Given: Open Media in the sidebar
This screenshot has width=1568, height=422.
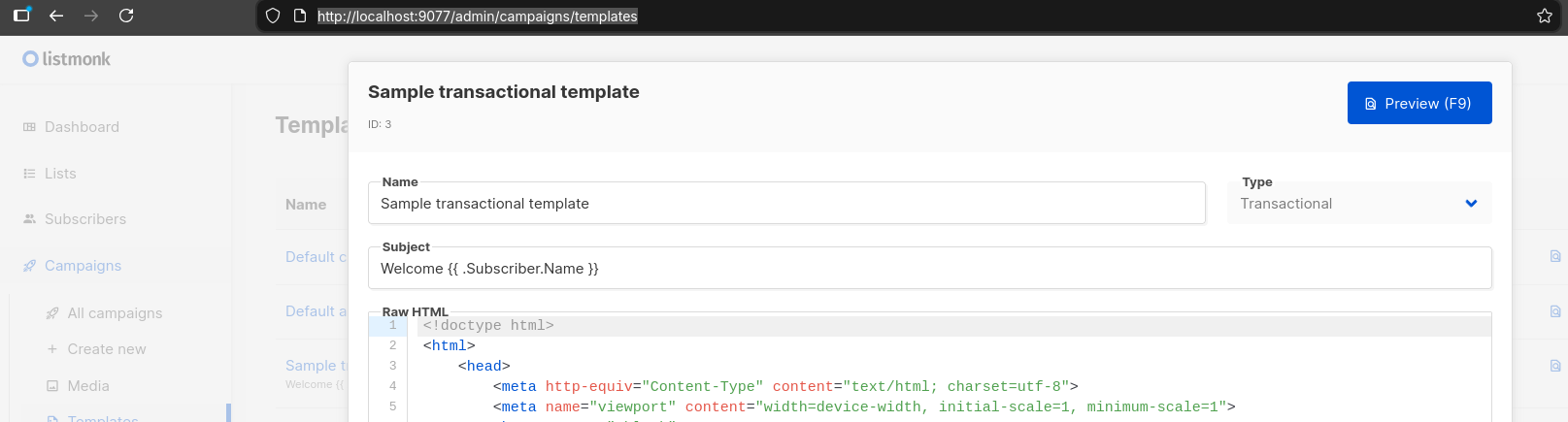Looking at the screenshot, I should pos(88,386).
